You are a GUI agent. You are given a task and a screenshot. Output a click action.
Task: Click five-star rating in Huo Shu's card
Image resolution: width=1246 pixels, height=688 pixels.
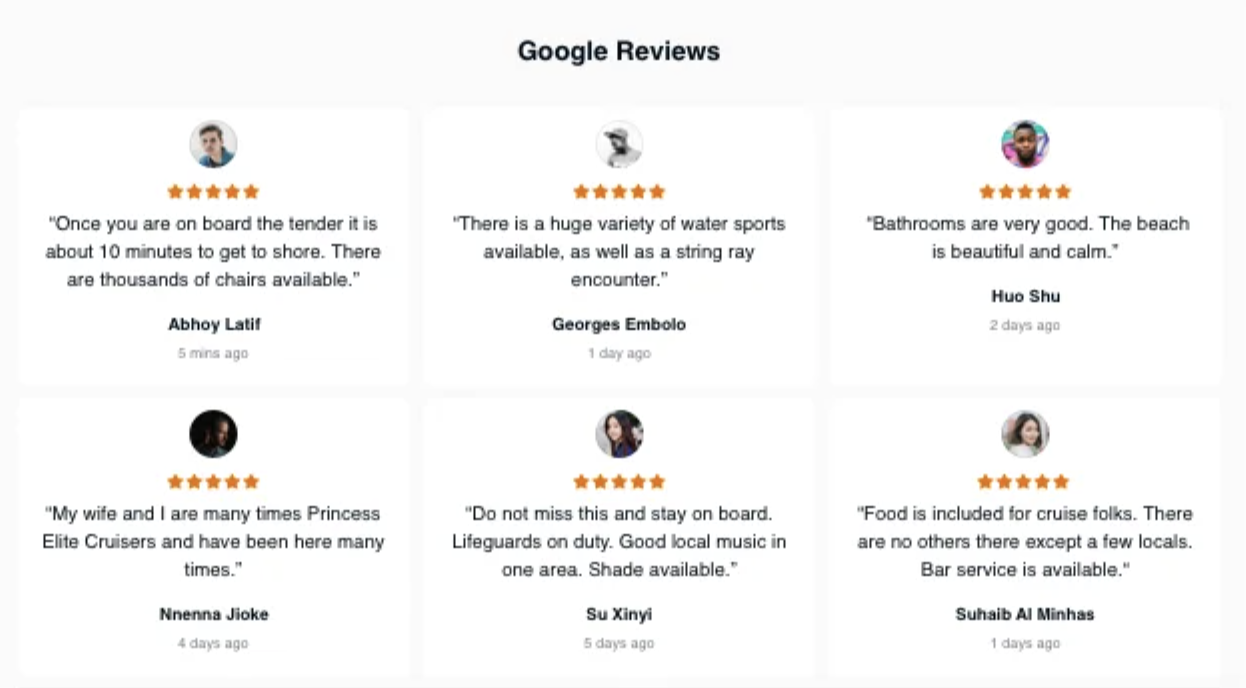(x=1025, y=191)
